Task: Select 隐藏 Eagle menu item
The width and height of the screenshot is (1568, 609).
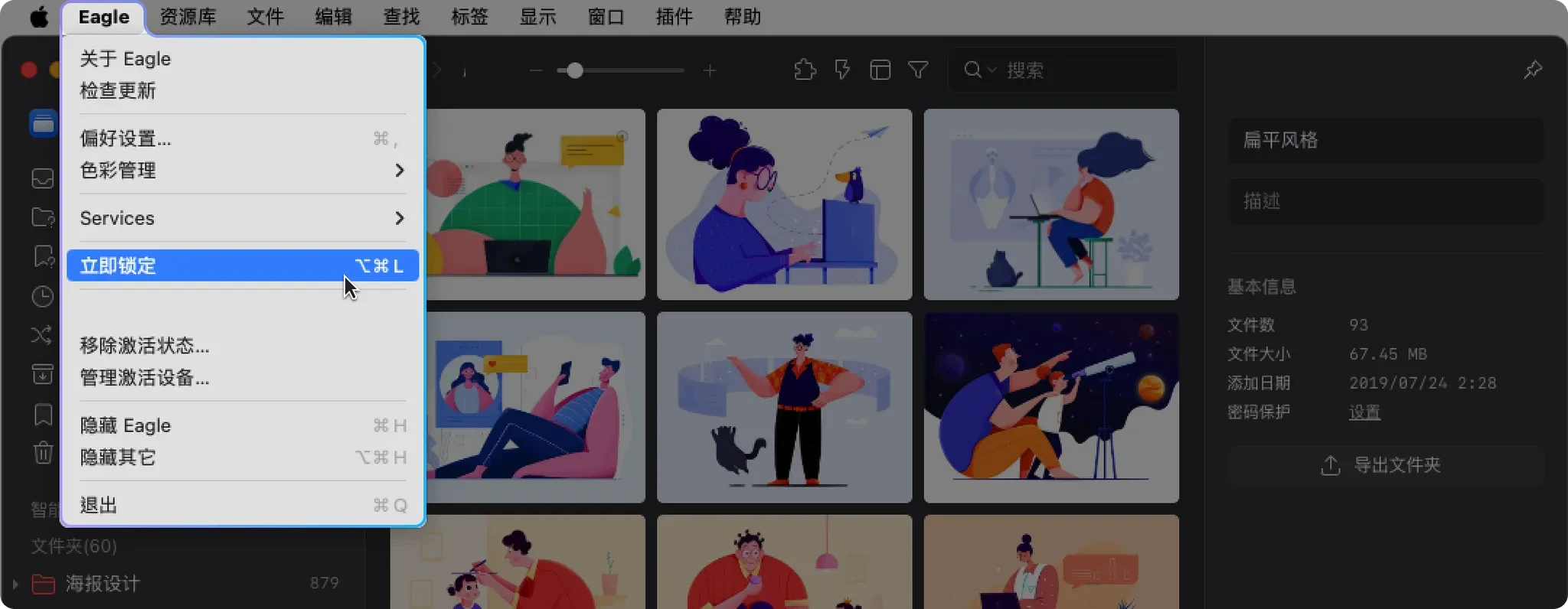Action: point(243,425)
